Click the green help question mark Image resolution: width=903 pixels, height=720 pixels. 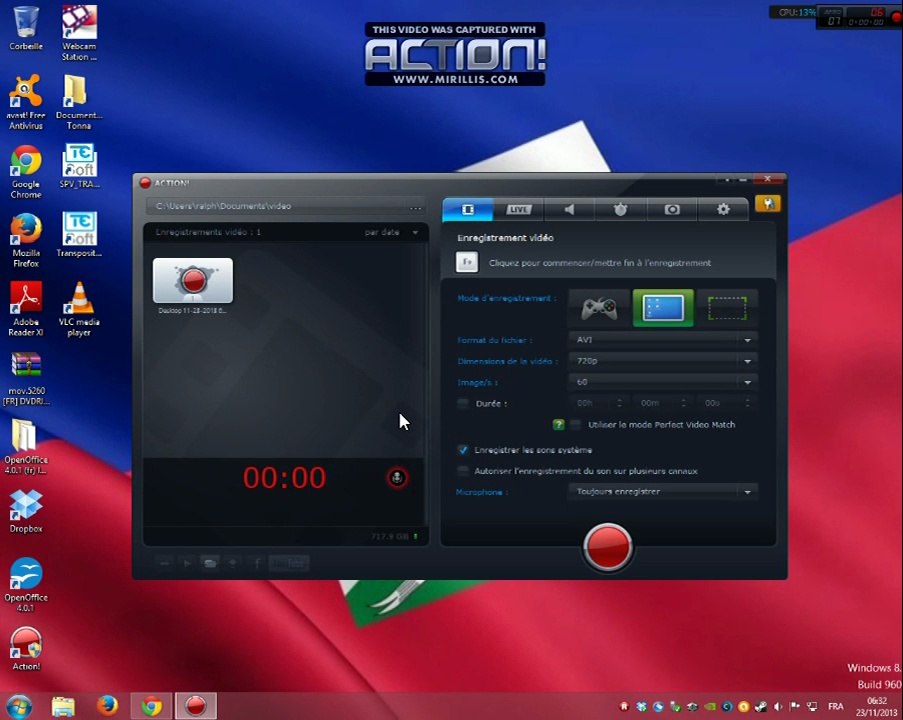558,425
